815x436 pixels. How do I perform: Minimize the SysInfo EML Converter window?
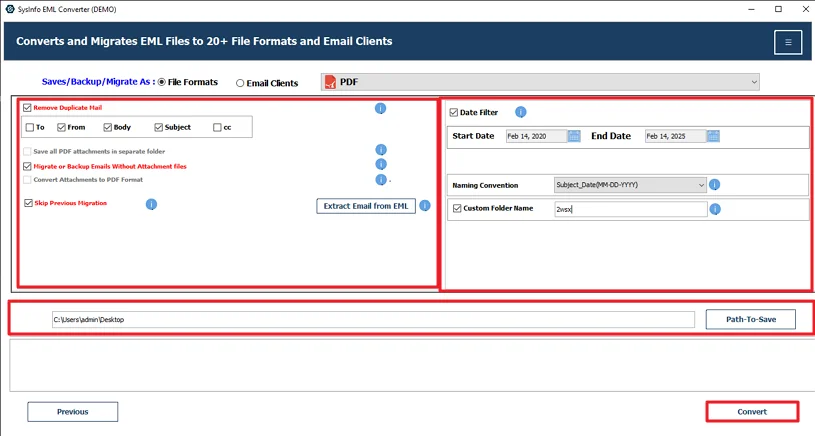coord(752,9)
